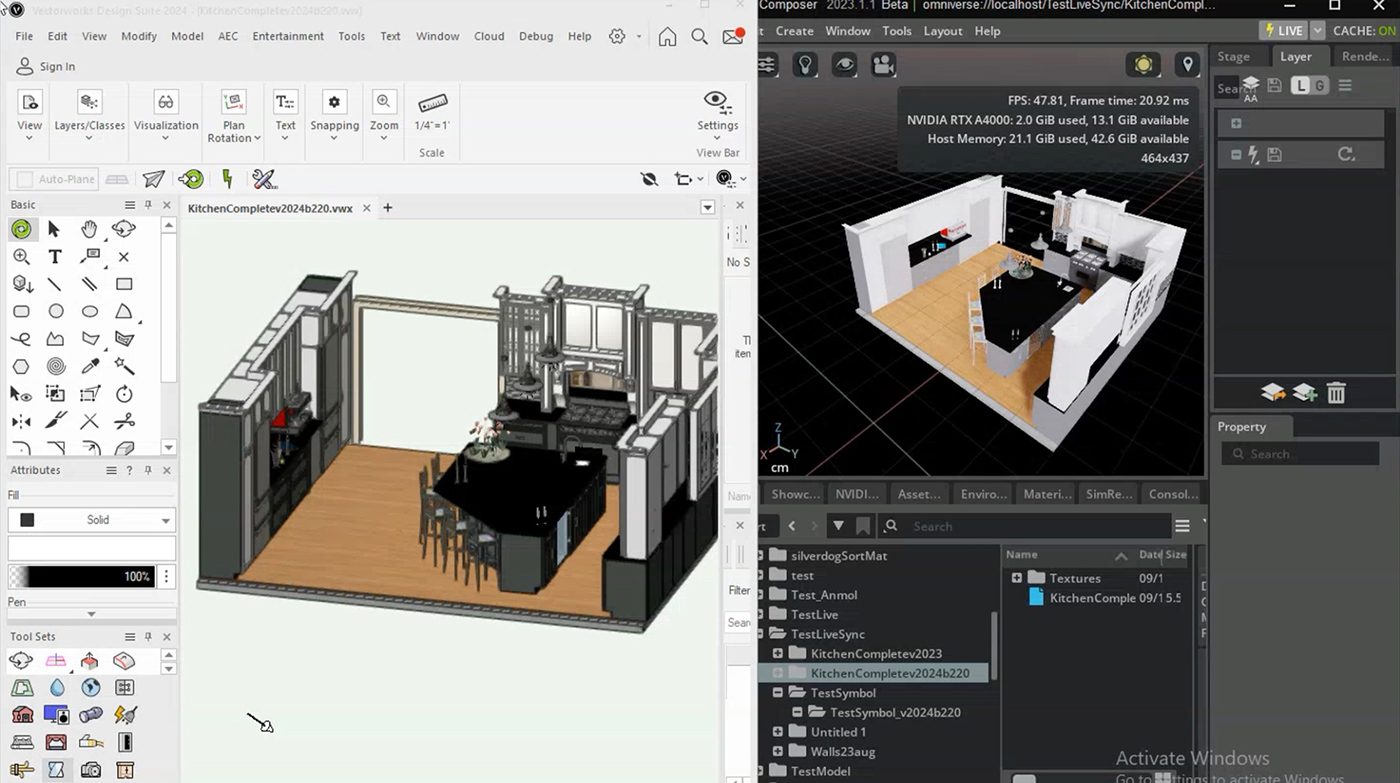Click the sun render mode icon in viewport
The height and width of the screenshot is (783, 1400).
coord(1143,65)
